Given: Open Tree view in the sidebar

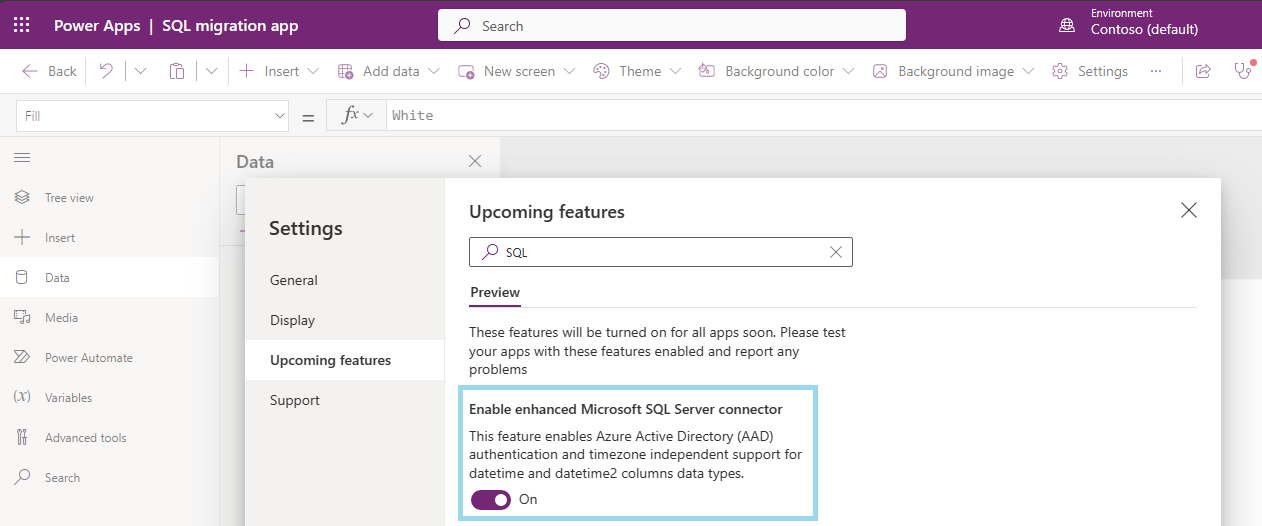Looking at the screenshot, I should [109, 198].
